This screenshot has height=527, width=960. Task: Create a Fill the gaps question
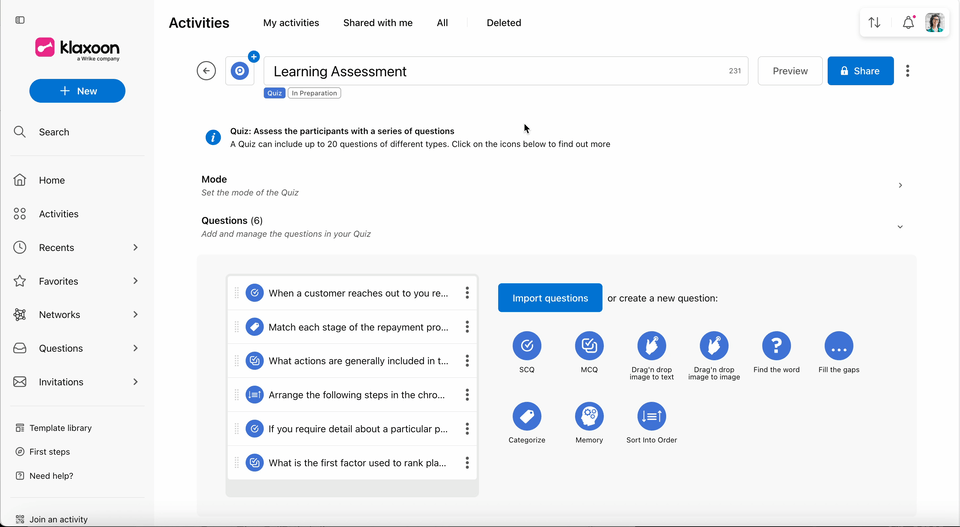[x=839, y=346]
